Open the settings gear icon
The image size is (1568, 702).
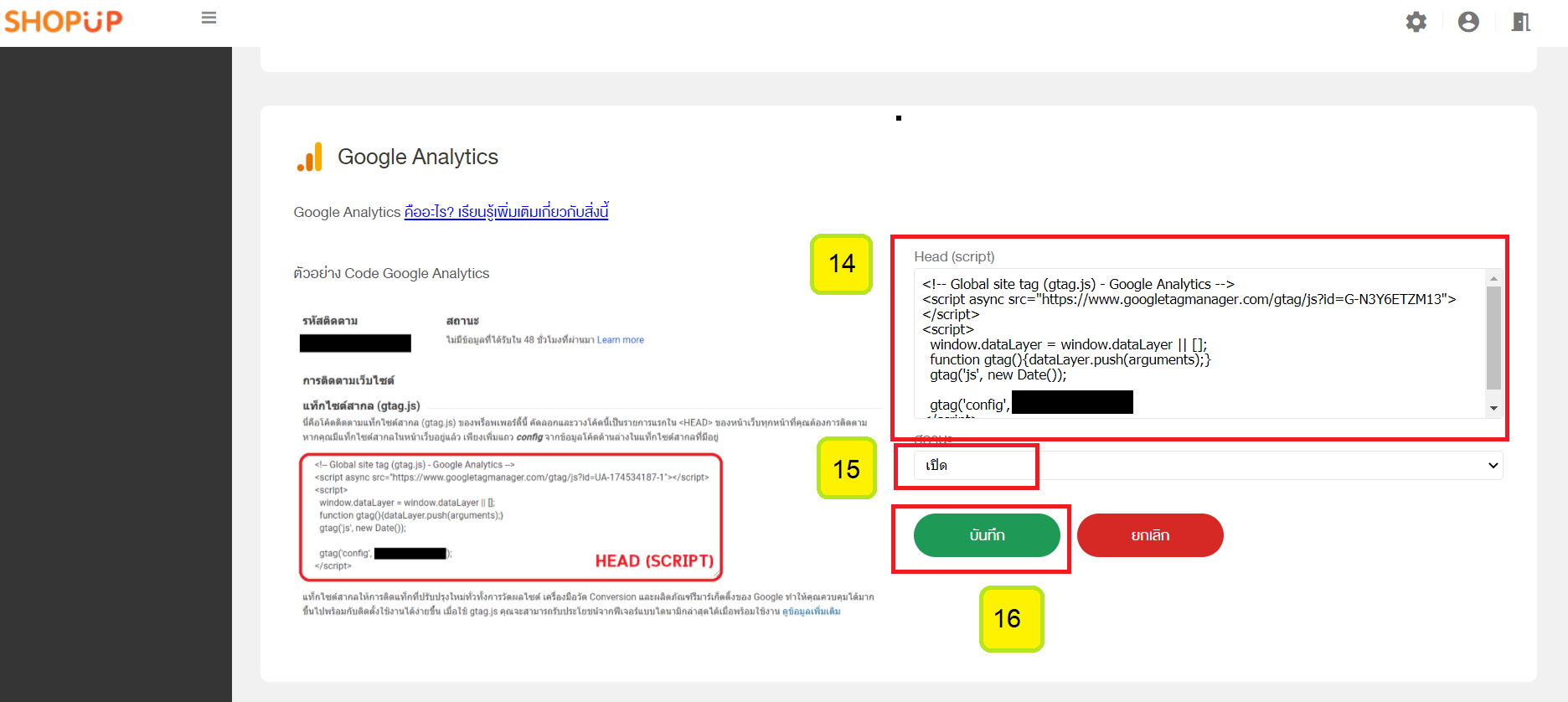1416,22
